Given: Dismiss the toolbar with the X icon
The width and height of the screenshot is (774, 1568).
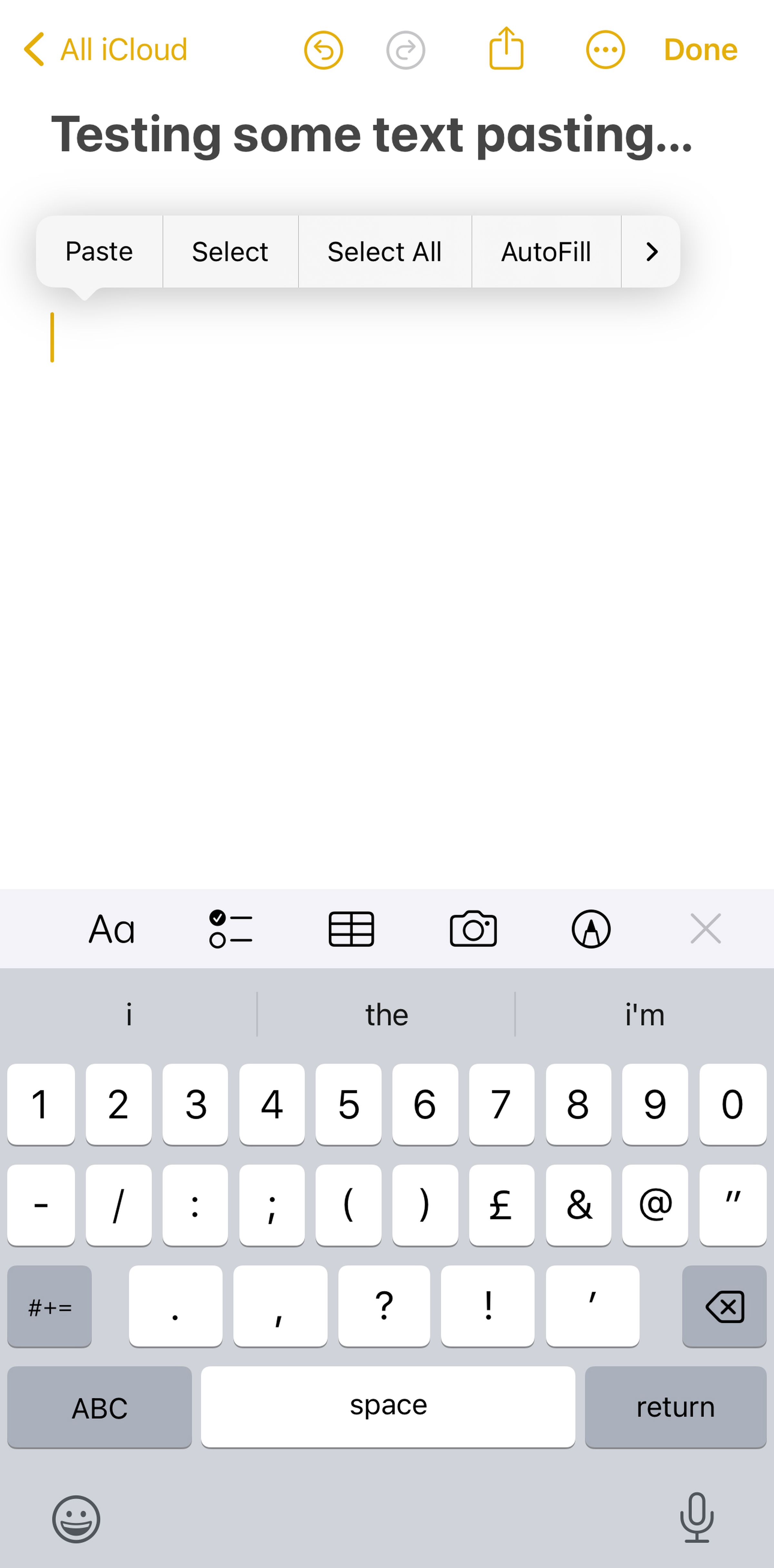Looking at the screenshot, I should pyautogui.click(x=706, y=928).
